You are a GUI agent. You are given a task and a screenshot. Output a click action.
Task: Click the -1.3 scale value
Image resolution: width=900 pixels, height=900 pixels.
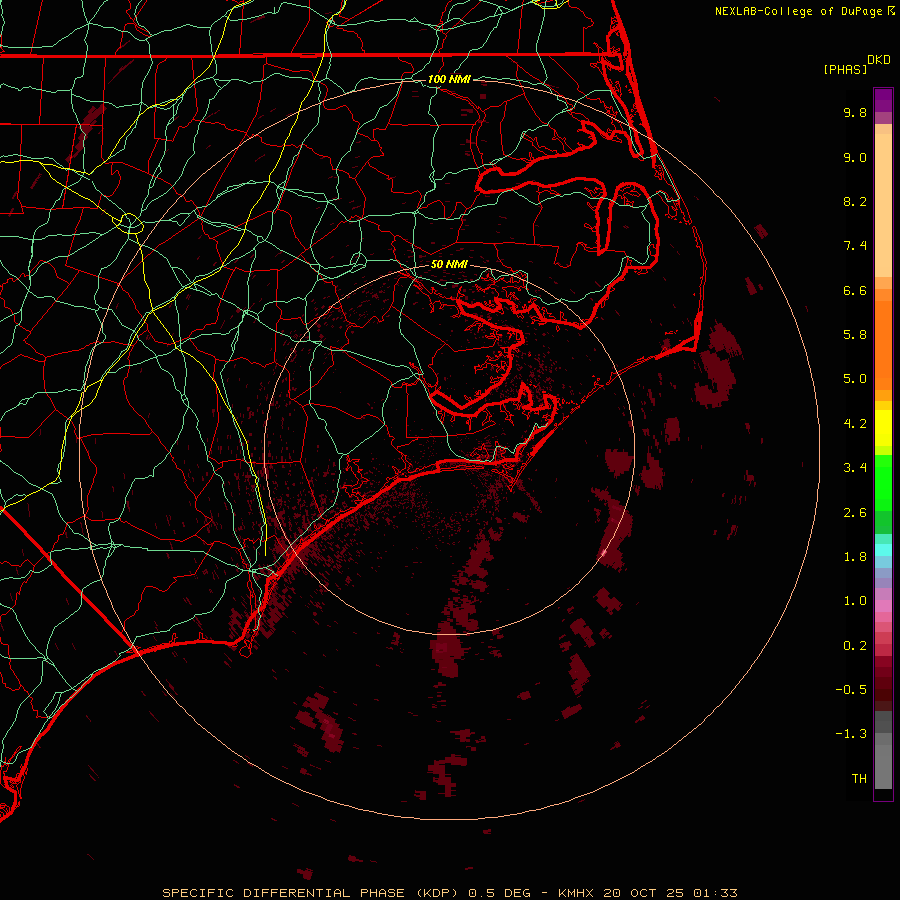851,734
